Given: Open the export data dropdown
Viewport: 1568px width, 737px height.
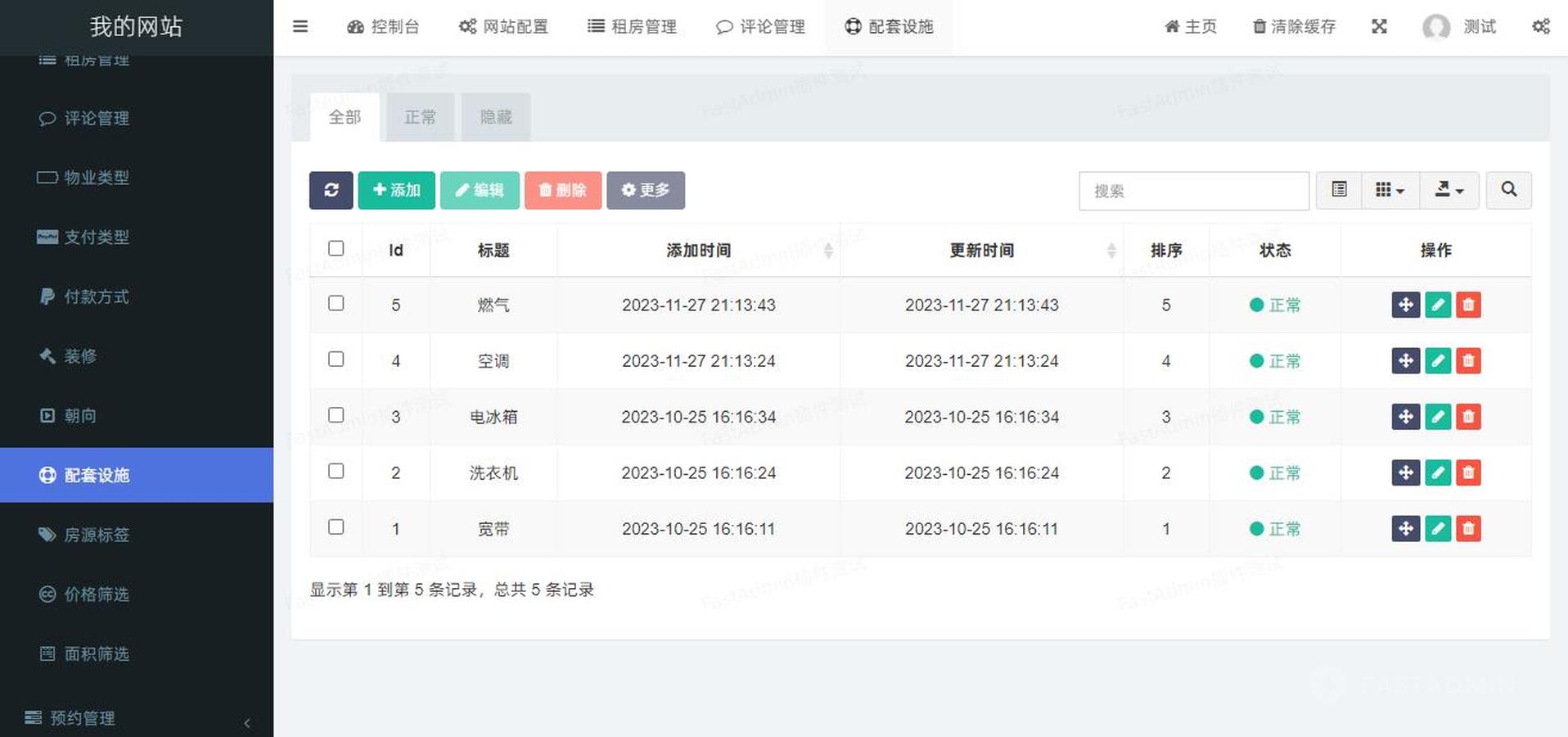Looking at the screenshot, I should (1449, 190).
